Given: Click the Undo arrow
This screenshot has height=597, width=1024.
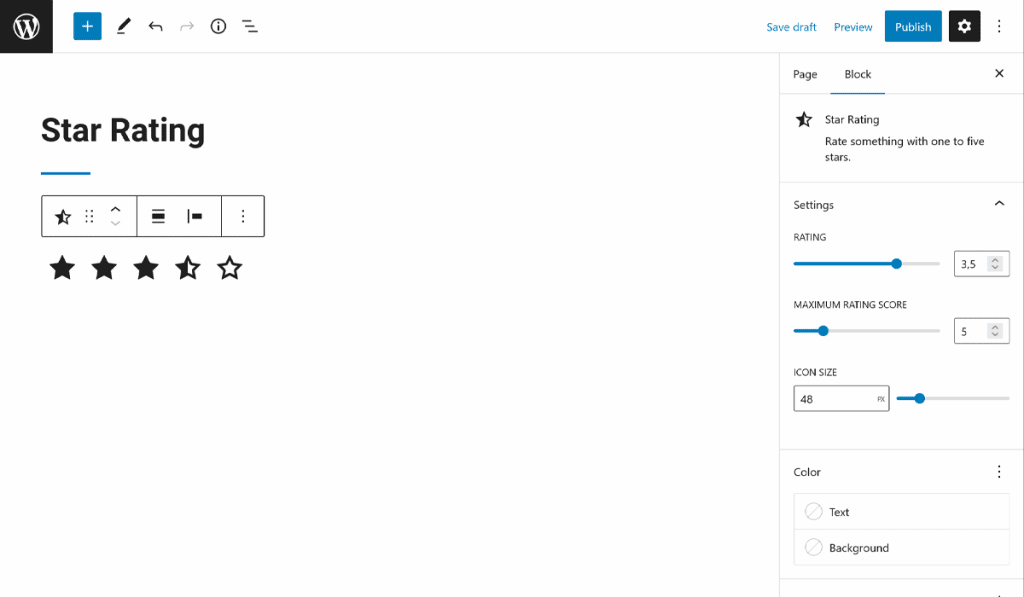Looking at the screenshot, I should click(x=155, y=27).
